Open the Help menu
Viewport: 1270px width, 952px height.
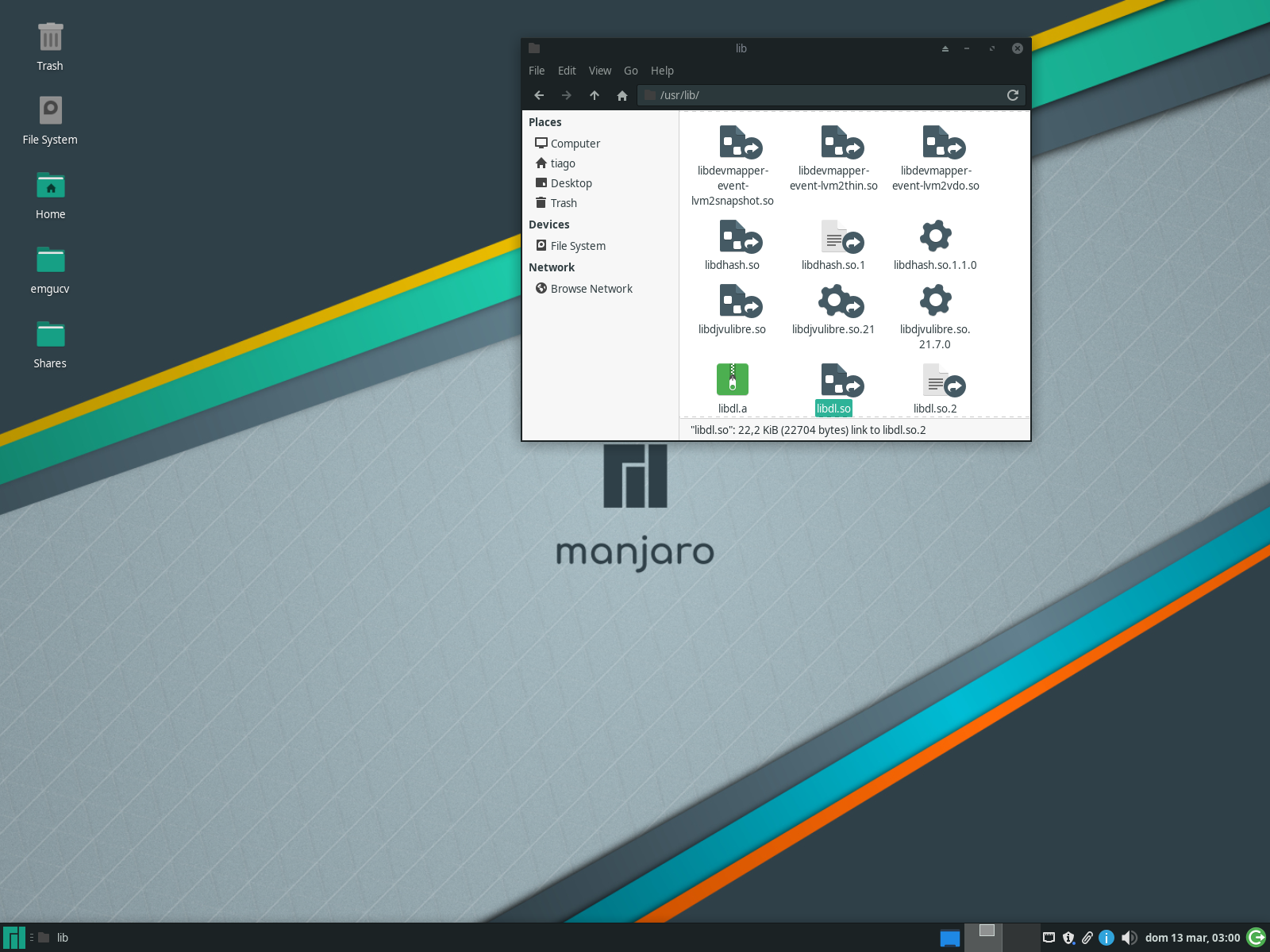coord(662,71)
